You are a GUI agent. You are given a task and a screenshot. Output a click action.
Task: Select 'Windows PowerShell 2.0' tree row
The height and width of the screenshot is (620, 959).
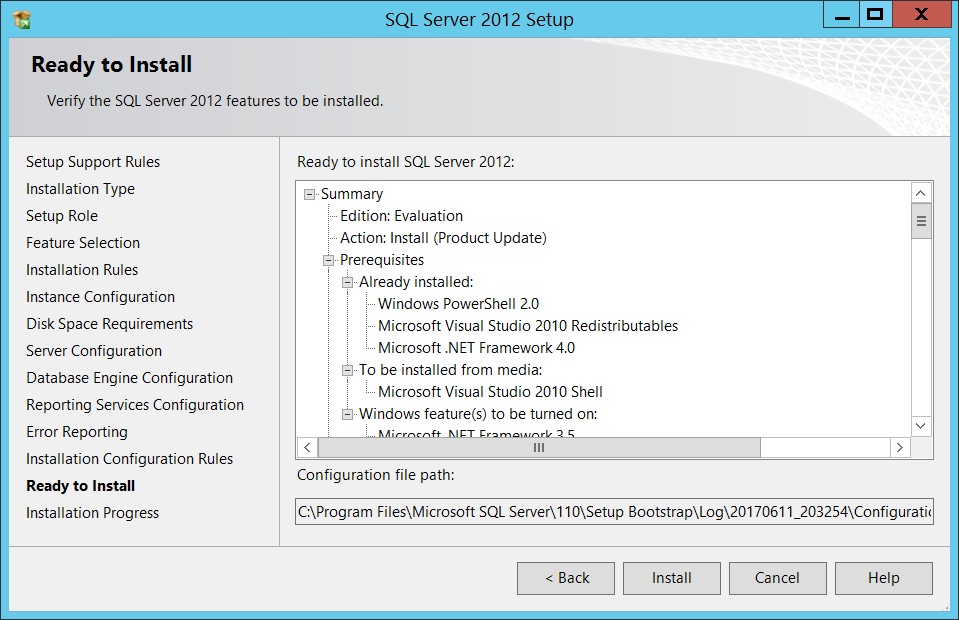click(x=459, y=304)
